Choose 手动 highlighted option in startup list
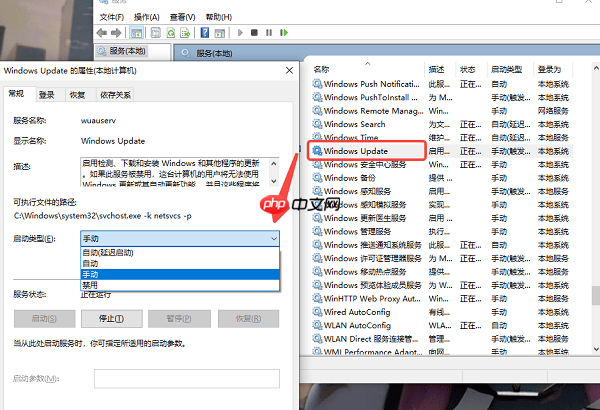The height and width of the screenshot is (410, 600). tap(180, 274)
